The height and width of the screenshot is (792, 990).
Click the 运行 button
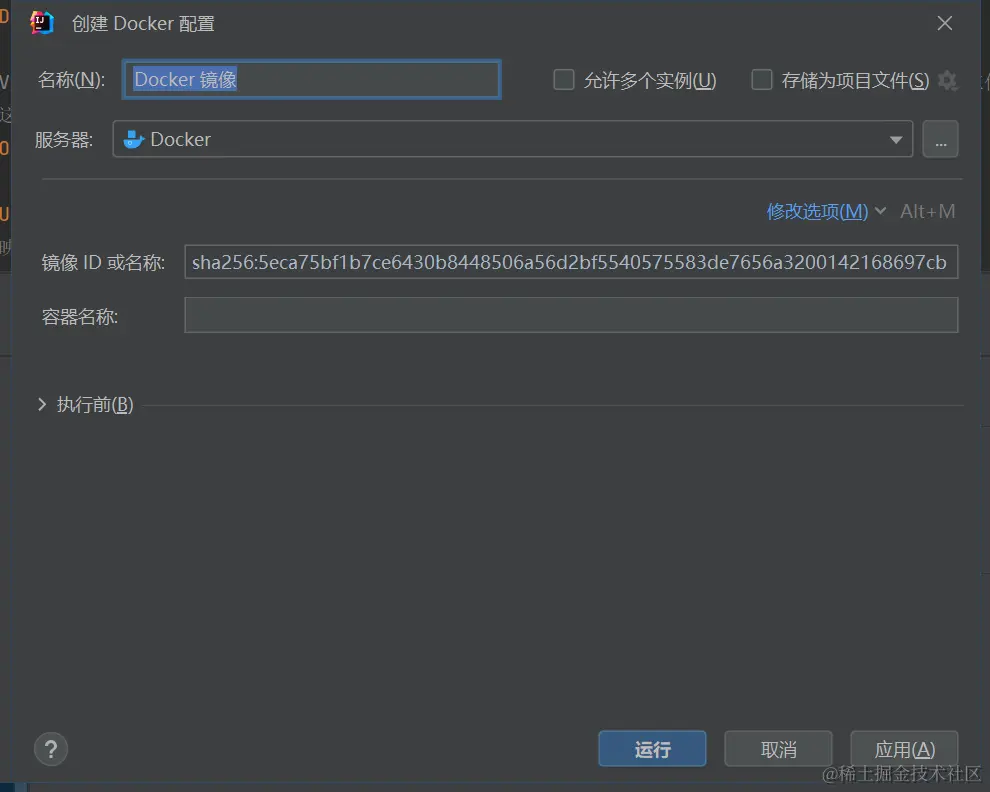[x=652, y=749]
